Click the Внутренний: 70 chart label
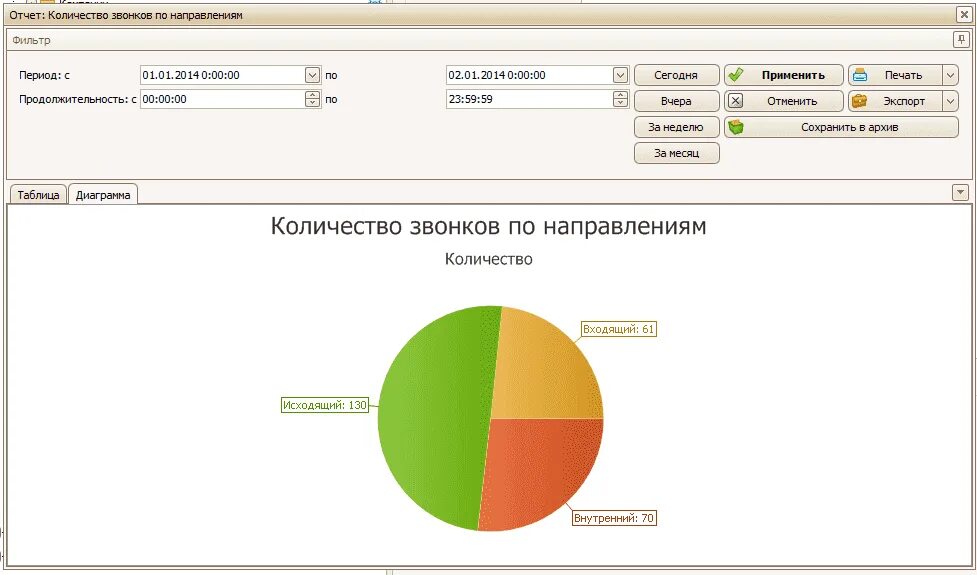The height and width of the screenshot is (575, 977). [614, 518]
